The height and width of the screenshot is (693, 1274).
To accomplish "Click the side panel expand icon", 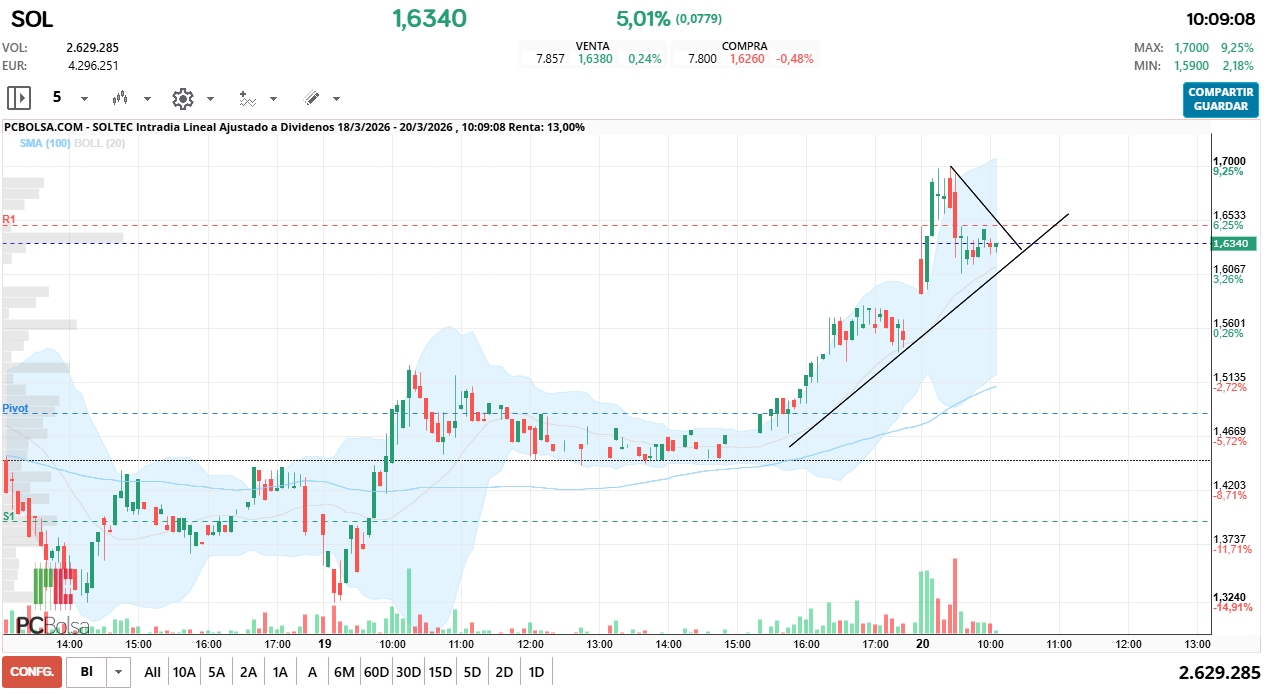I will pos(19,98).
